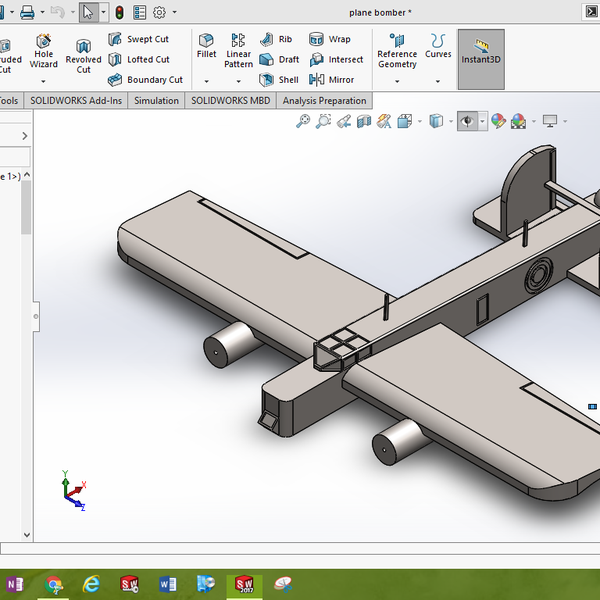Open the Analysis Preparation tab

(x=324, y=100)
